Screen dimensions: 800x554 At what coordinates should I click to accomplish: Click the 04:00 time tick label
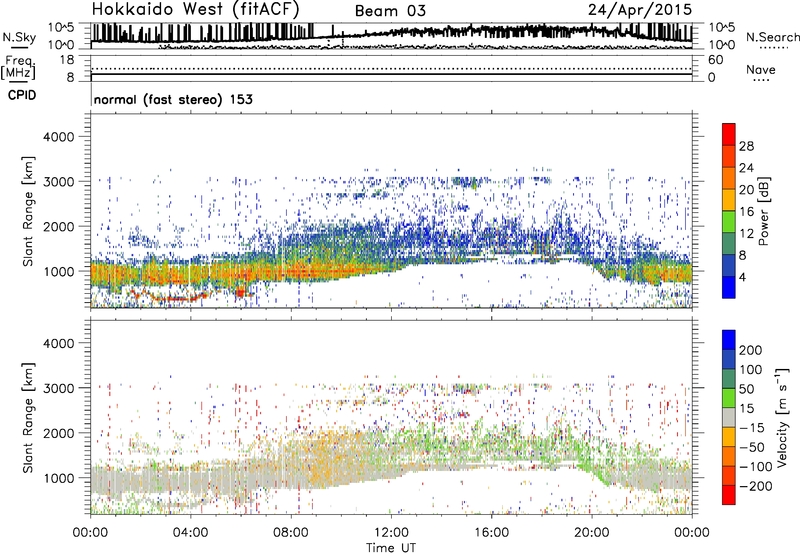coord(190,533)
